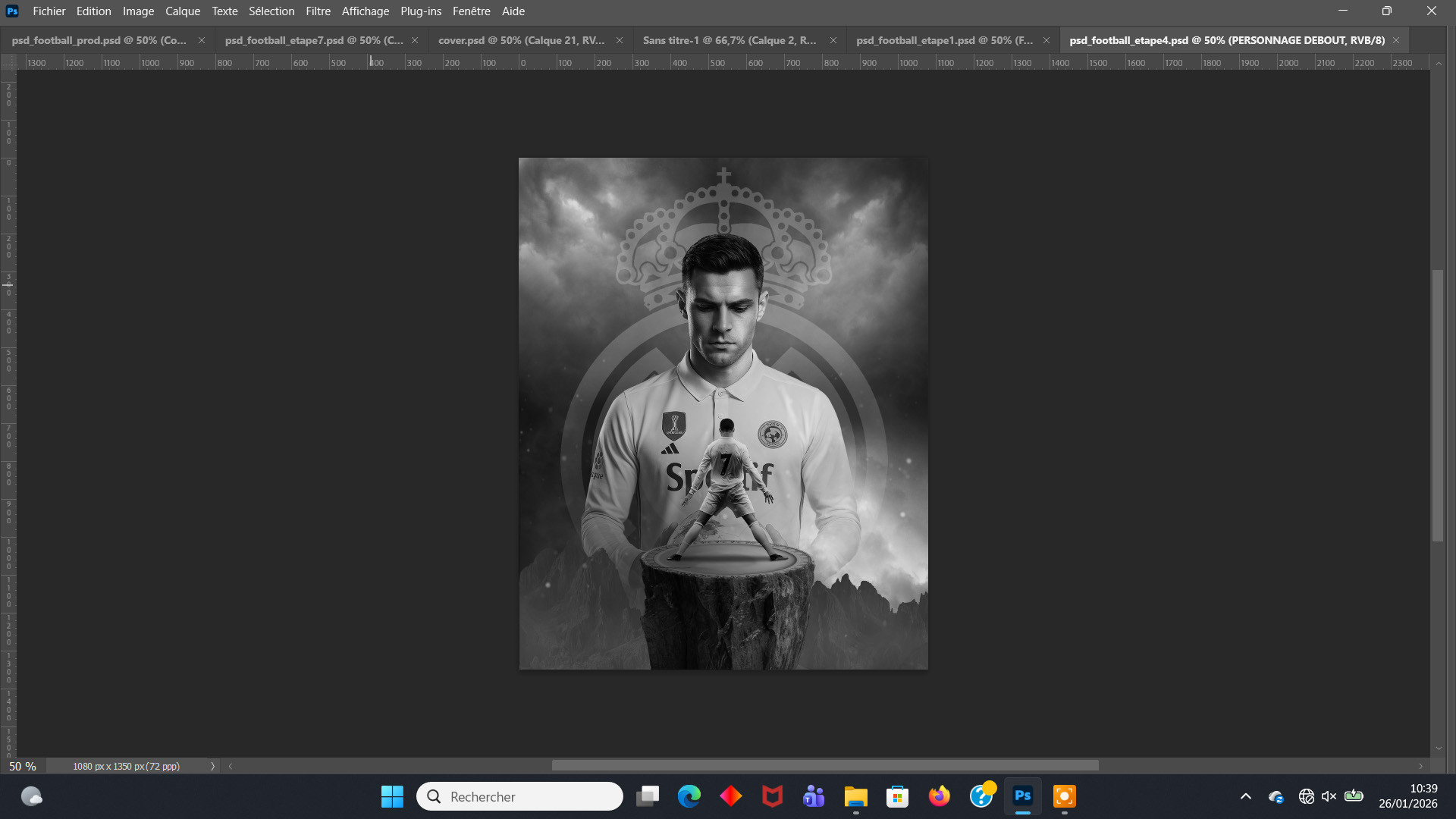
Task: Close the psd_football_etape1.psd tab
Action: coord(1046,40)
